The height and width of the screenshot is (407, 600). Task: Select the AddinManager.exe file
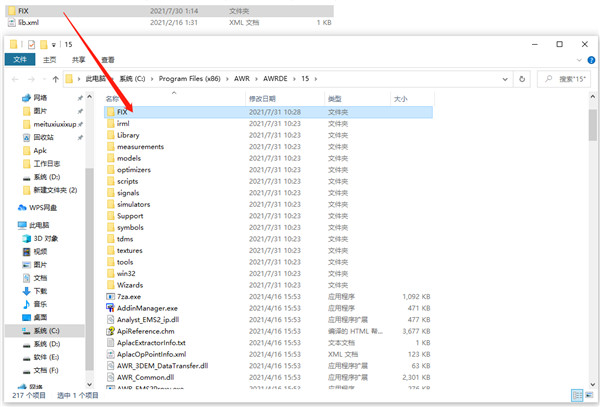pyautogui.click(x=146, y=308)
